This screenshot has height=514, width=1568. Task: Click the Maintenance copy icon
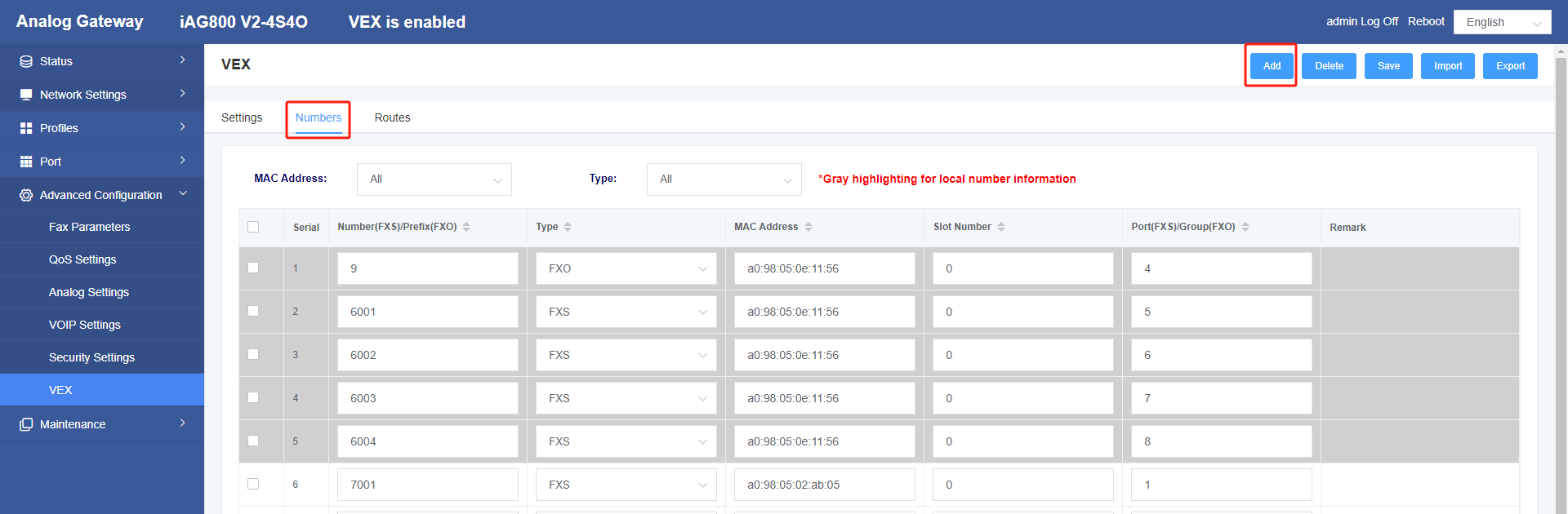tap(26, 424)
